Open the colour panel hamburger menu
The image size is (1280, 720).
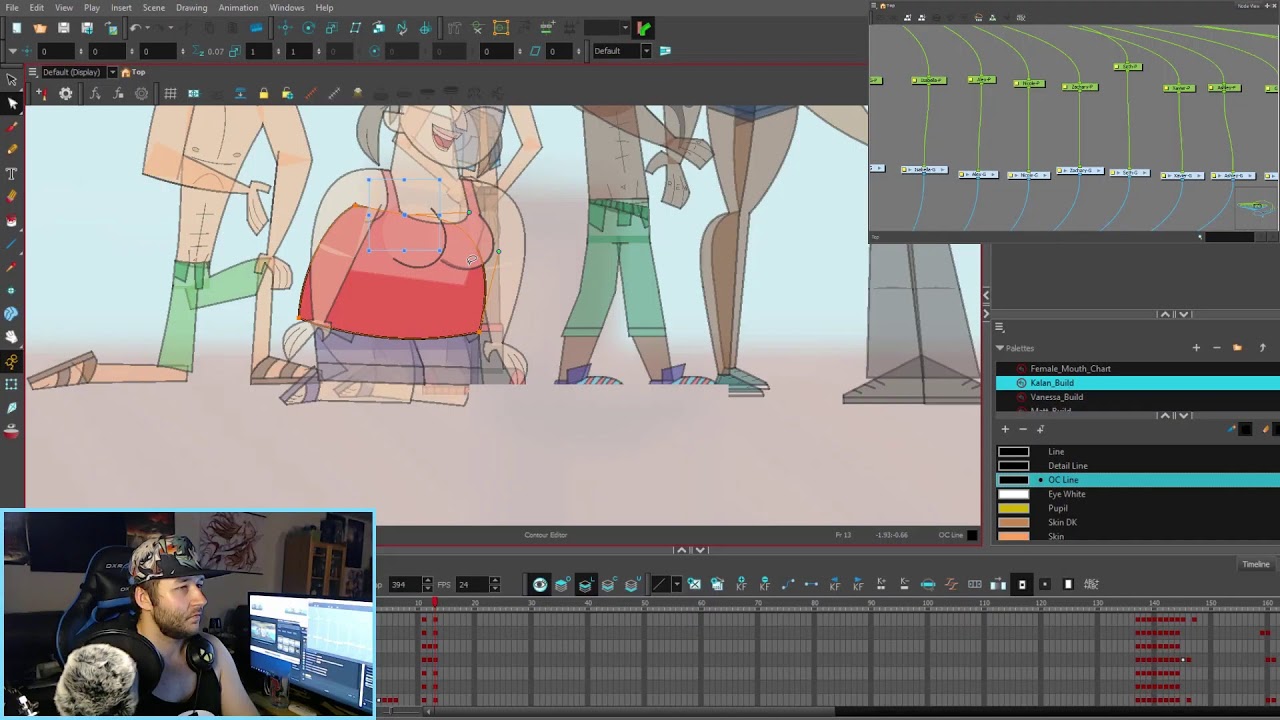(999, 328)
